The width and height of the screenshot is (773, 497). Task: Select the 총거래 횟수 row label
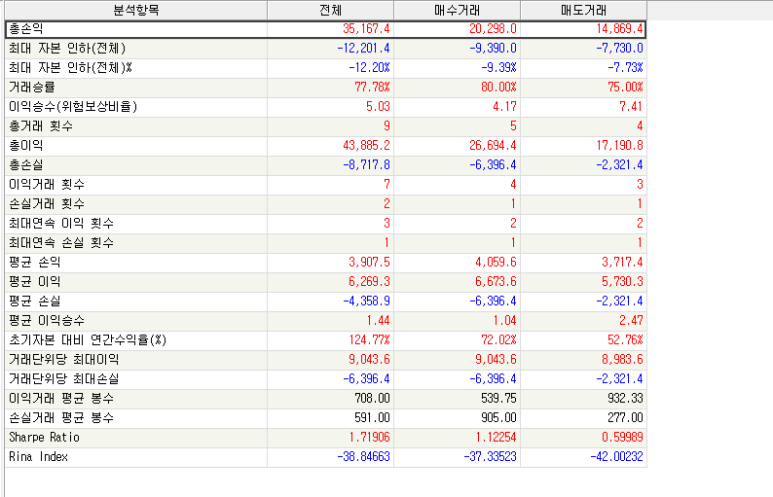pyautogui.click(x=41, y=126)
